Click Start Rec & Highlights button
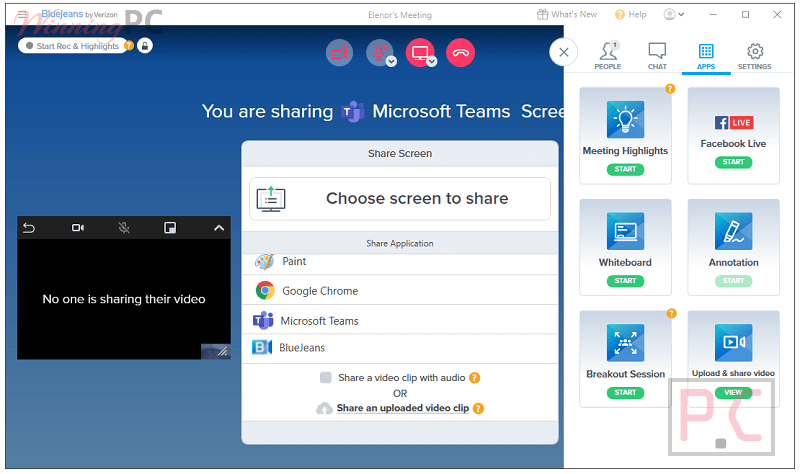The height and width of the screenshot is (474, 800). click(x=72, y=46)
